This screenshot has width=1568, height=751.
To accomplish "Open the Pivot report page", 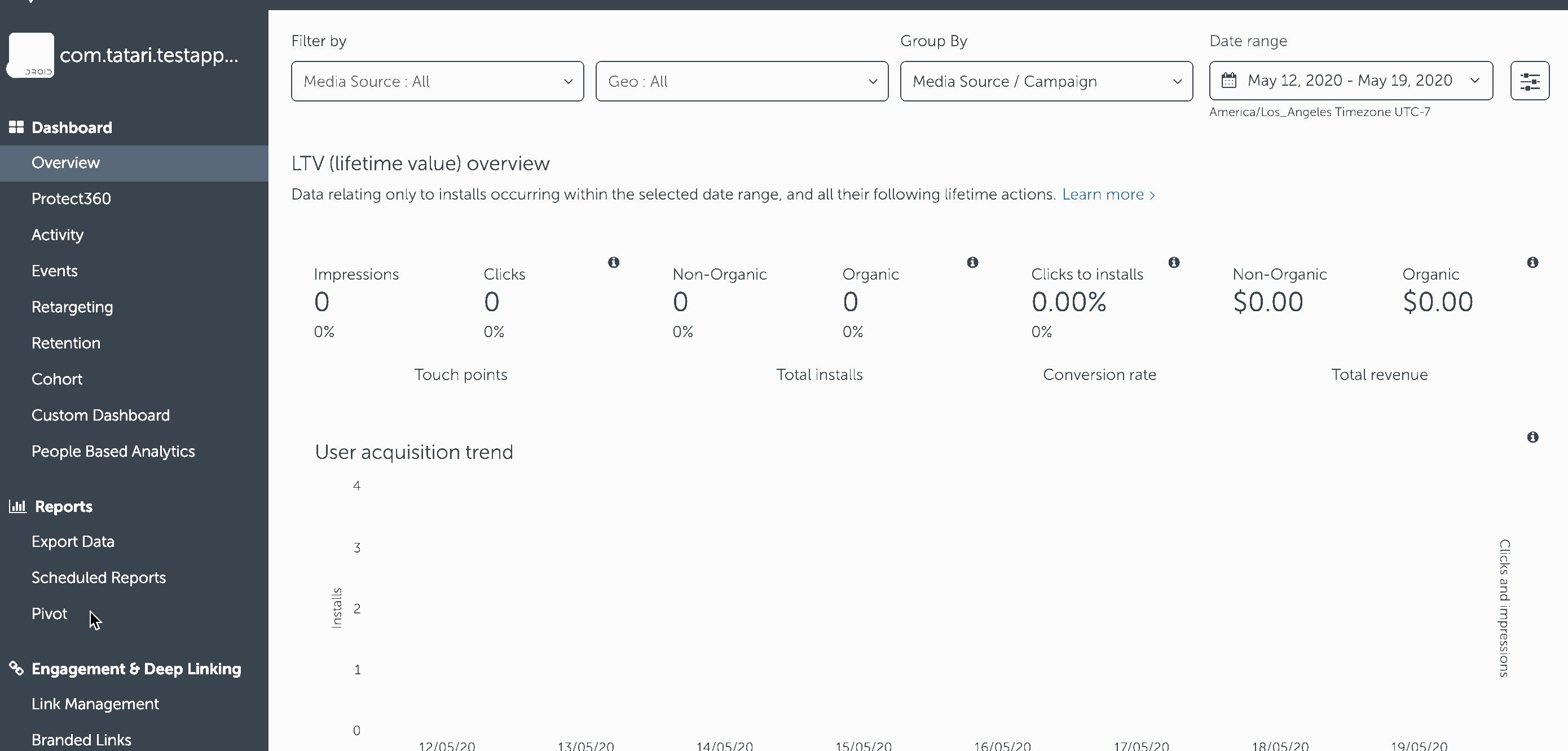I will [x=49, y=613].
